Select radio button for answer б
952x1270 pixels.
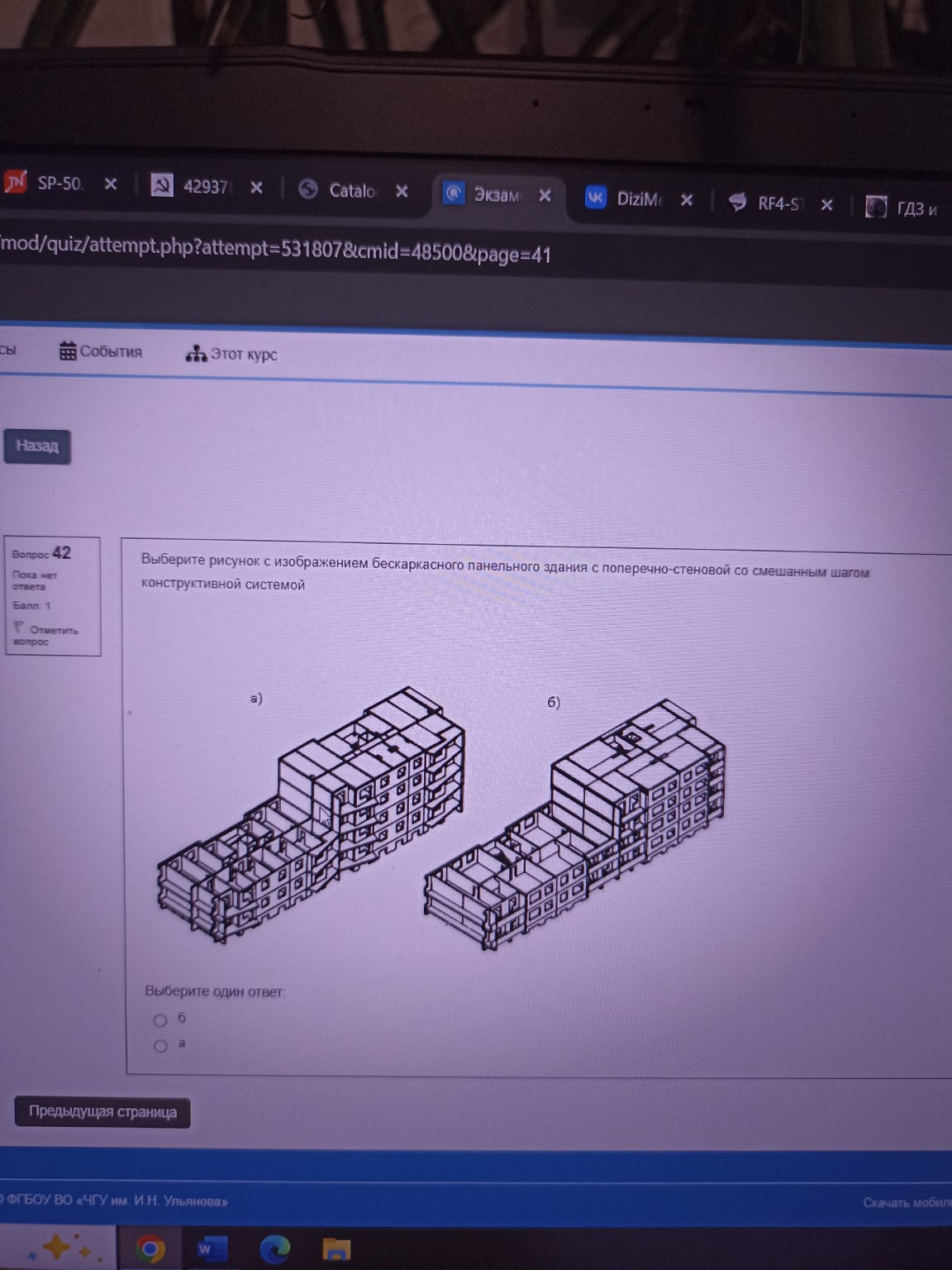click(160, 1020)
